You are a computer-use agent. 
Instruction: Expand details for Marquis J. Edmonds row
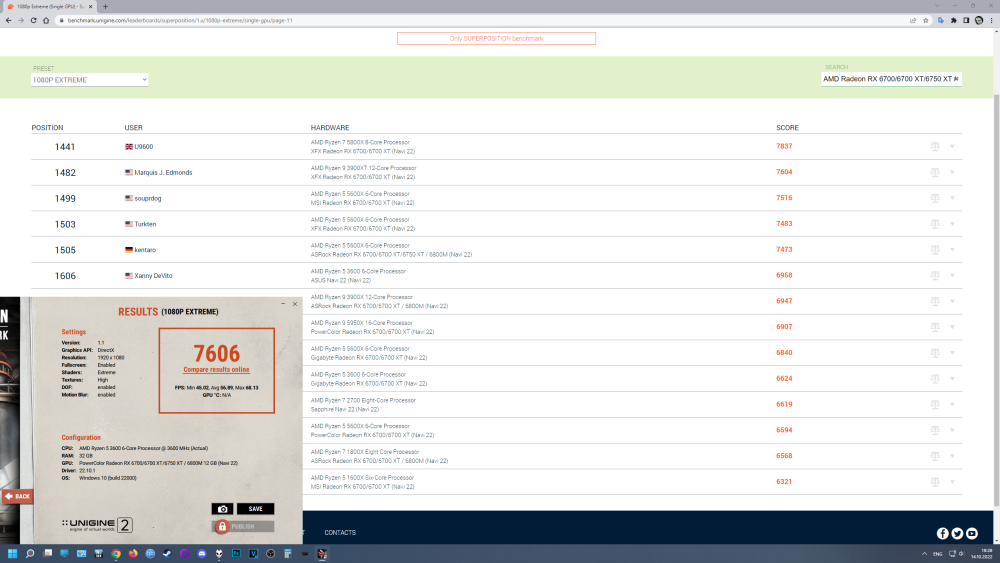(x=952, y=172)
